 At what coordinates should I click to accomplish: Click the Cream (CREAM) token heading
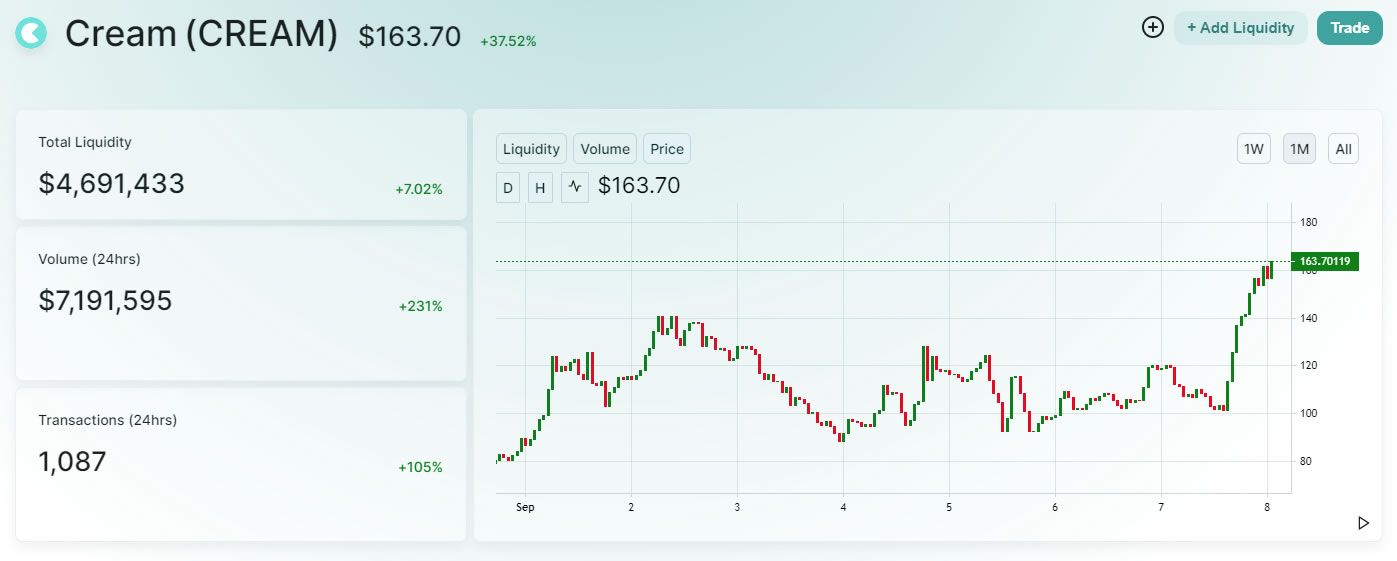(x=202, y=34)
